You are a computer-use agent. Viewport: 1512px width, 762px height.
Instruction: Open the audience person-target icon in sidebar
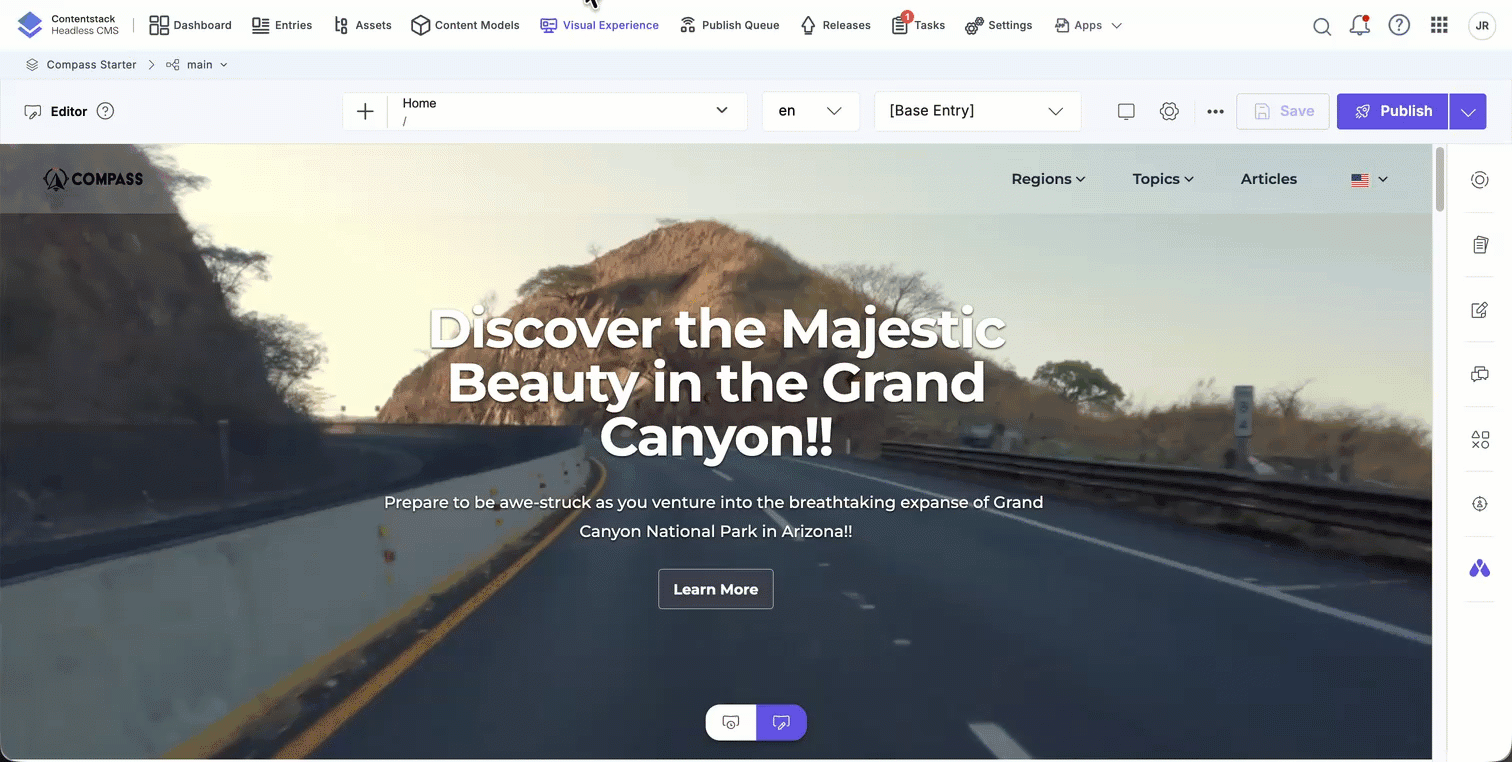point(1480,504)
